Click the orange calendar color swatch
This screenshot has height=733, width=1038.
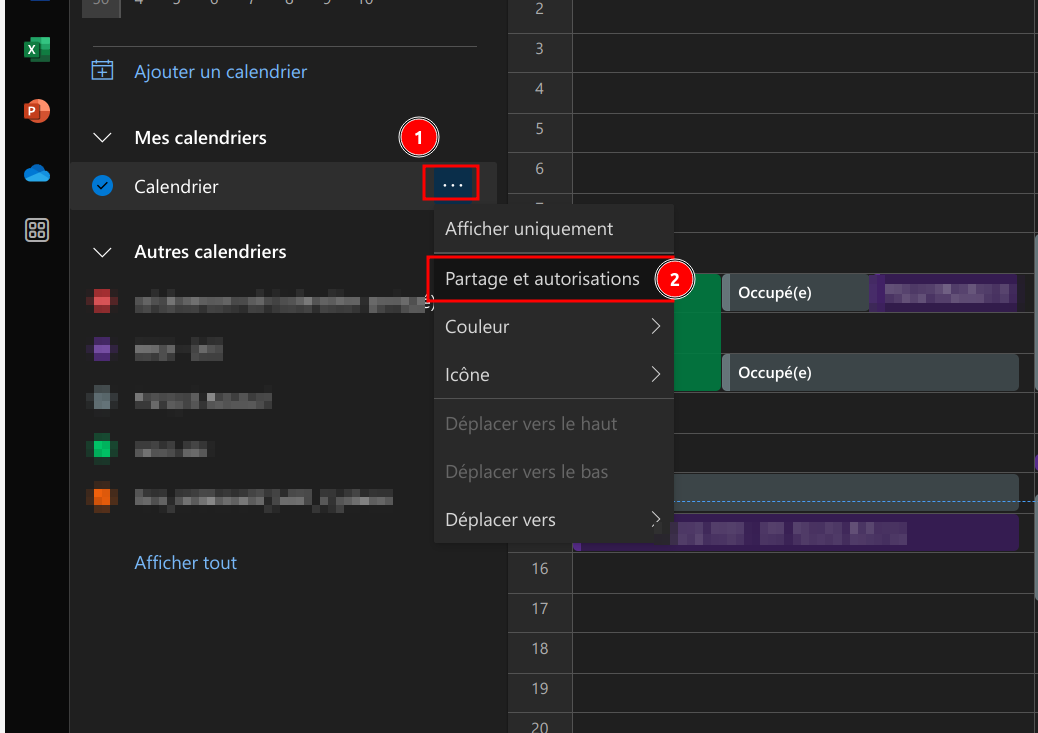click(x=101, y=497)
